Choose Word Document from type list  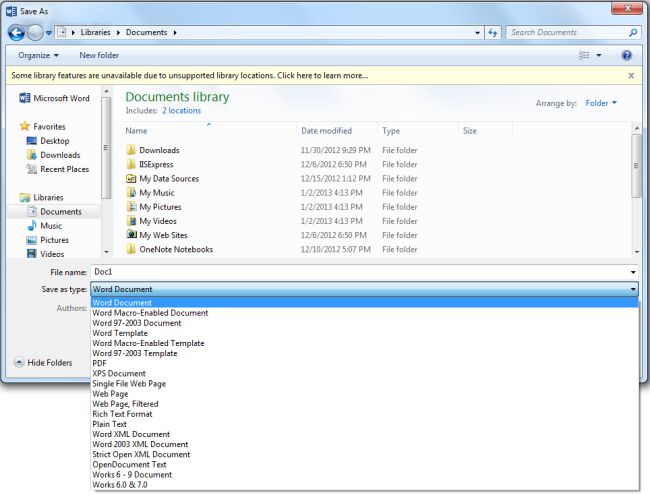pyautogui.click(x=364, y=303)
